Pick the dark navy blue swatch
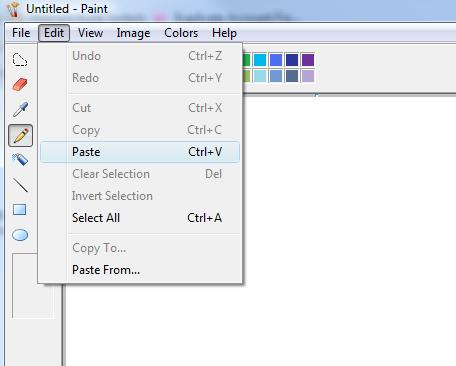This screenshot has height=366, width=456. [292, 60]
